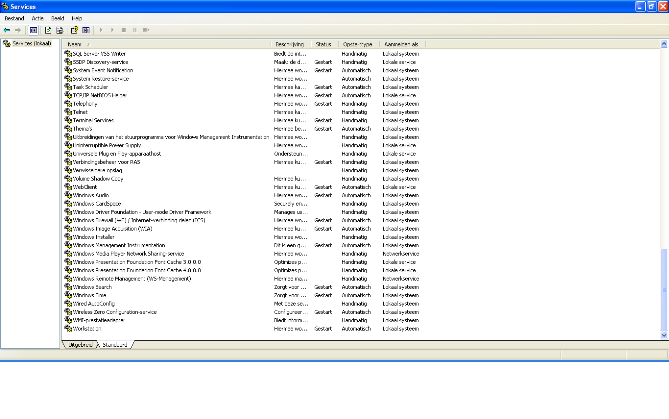The width and height of the screenshot is (669, 419).
Task: Click the gear icon beside Task Scheduler
Action: coord(68,87)
